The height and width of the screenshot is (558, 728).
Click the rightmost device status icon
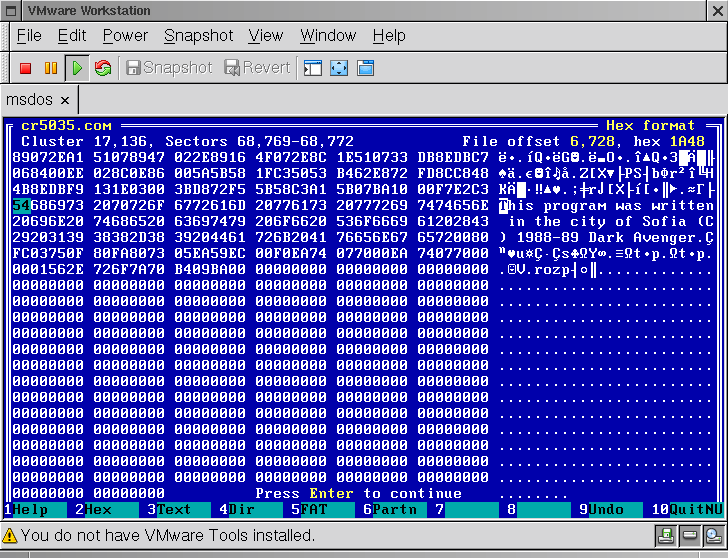(713, 536)
